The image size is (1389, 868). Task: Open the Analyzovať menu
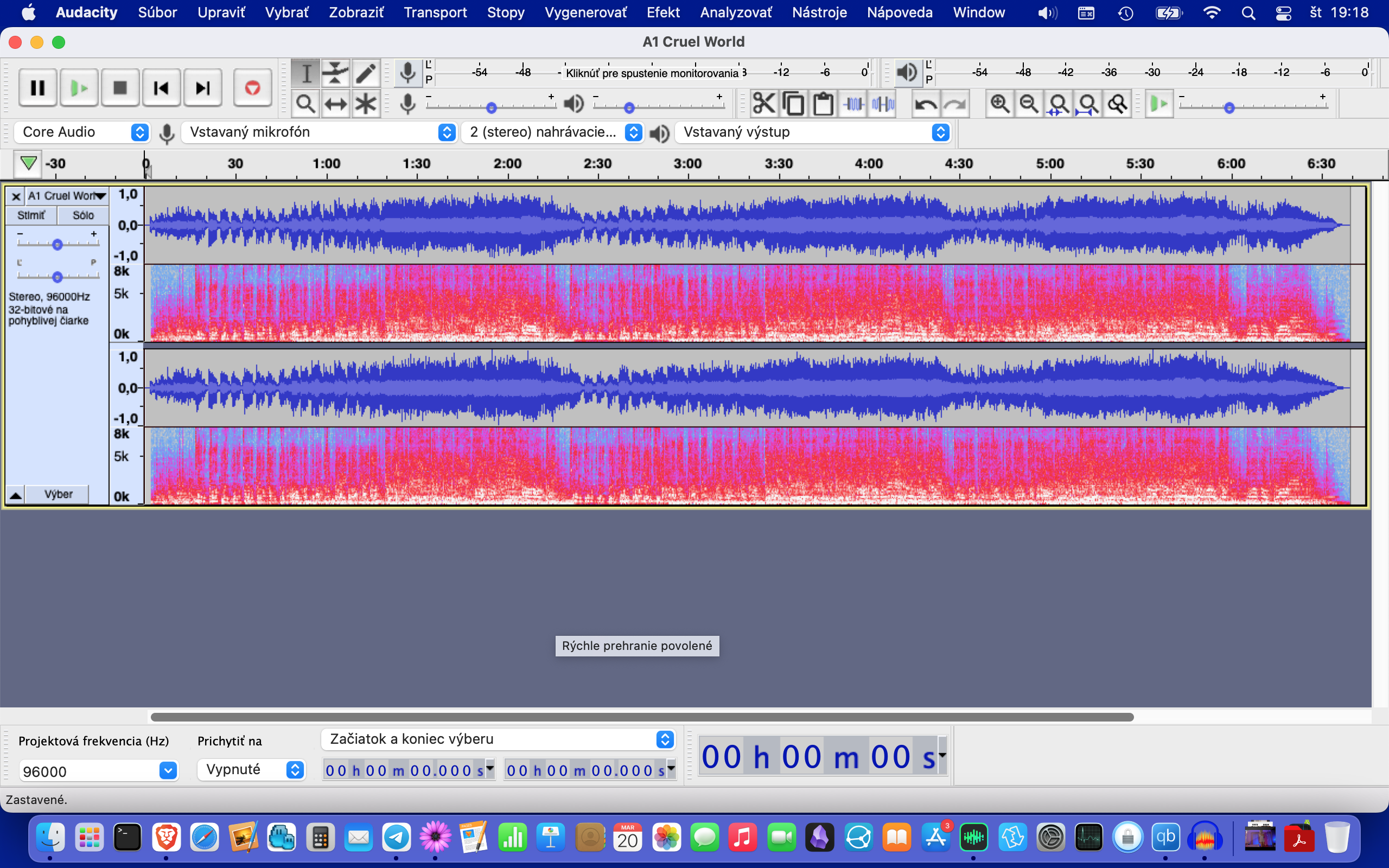[x=735, y=12]
